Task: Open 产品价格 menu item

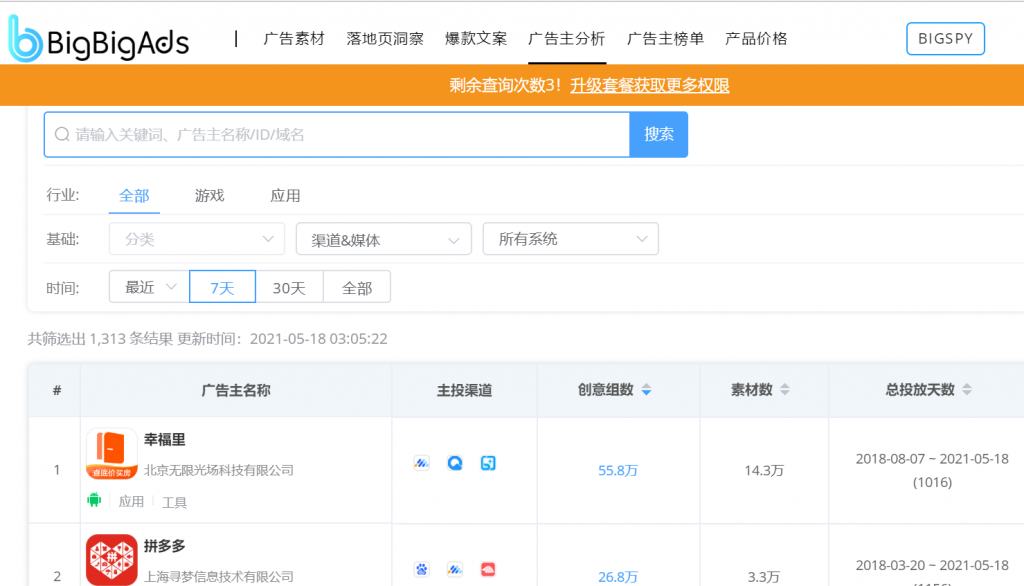Action: click(x=756, y=39)
